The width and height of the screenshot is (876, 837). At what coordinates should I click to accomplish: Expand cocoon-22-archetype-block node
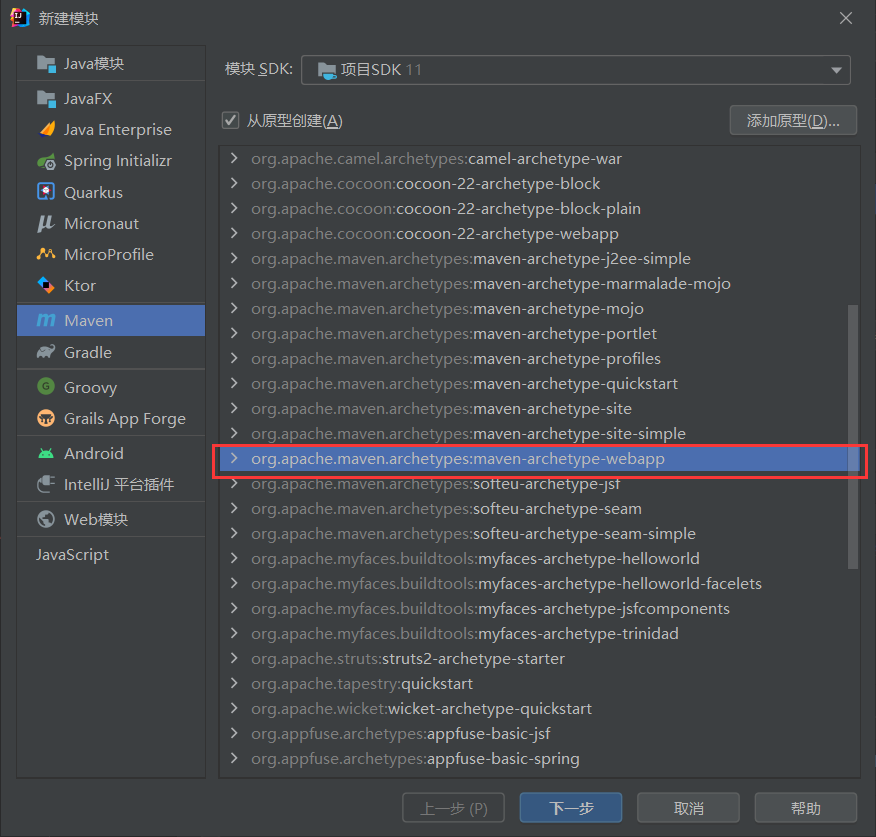[x=235, y=183]
